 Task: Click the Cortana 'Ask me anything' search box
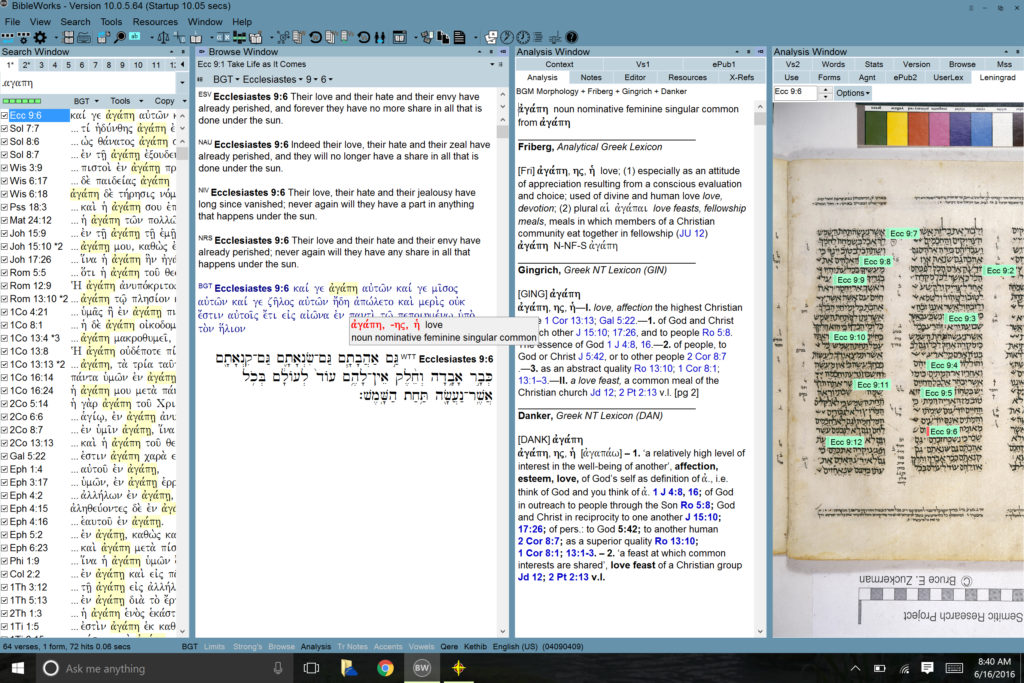pos(163,668)
